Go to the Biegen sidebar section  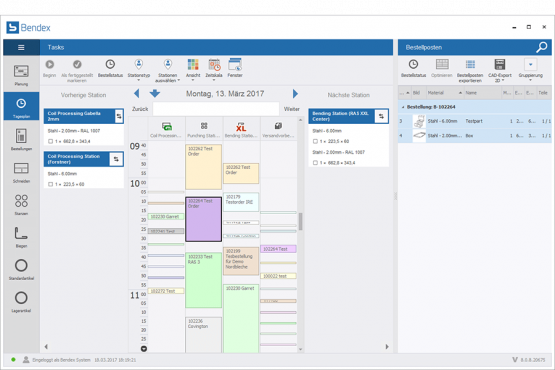point(21,237)
